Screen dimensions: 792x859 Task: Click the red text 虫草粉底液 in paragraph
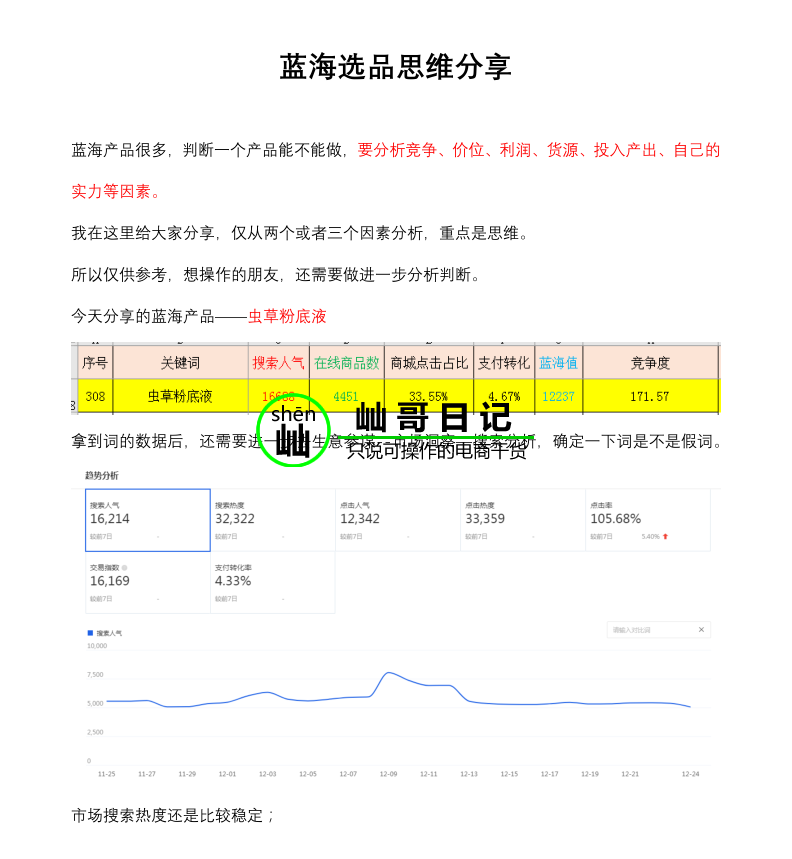click(287, 316)
